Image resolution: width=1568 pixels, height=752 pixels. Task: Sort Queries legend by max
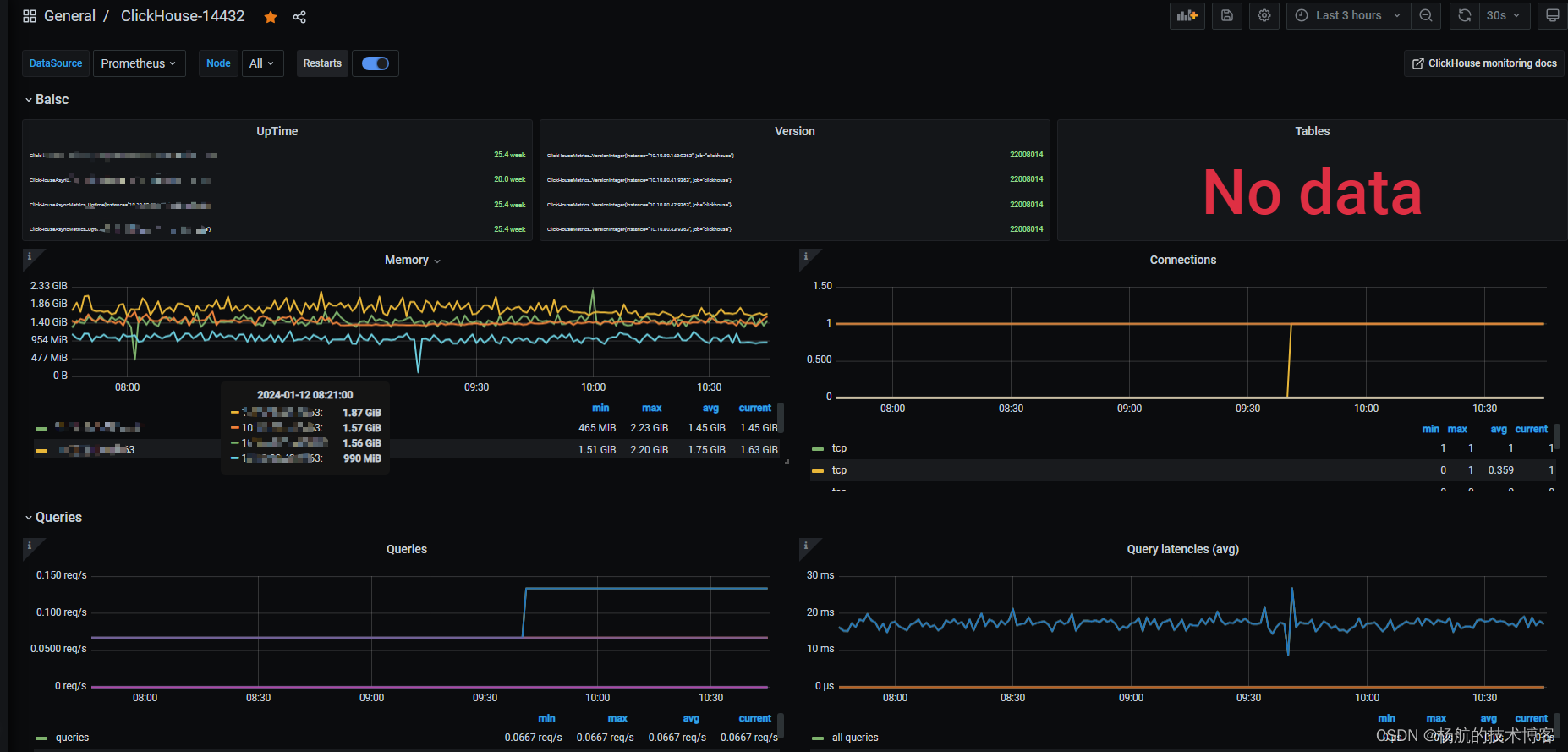(617, 718)
